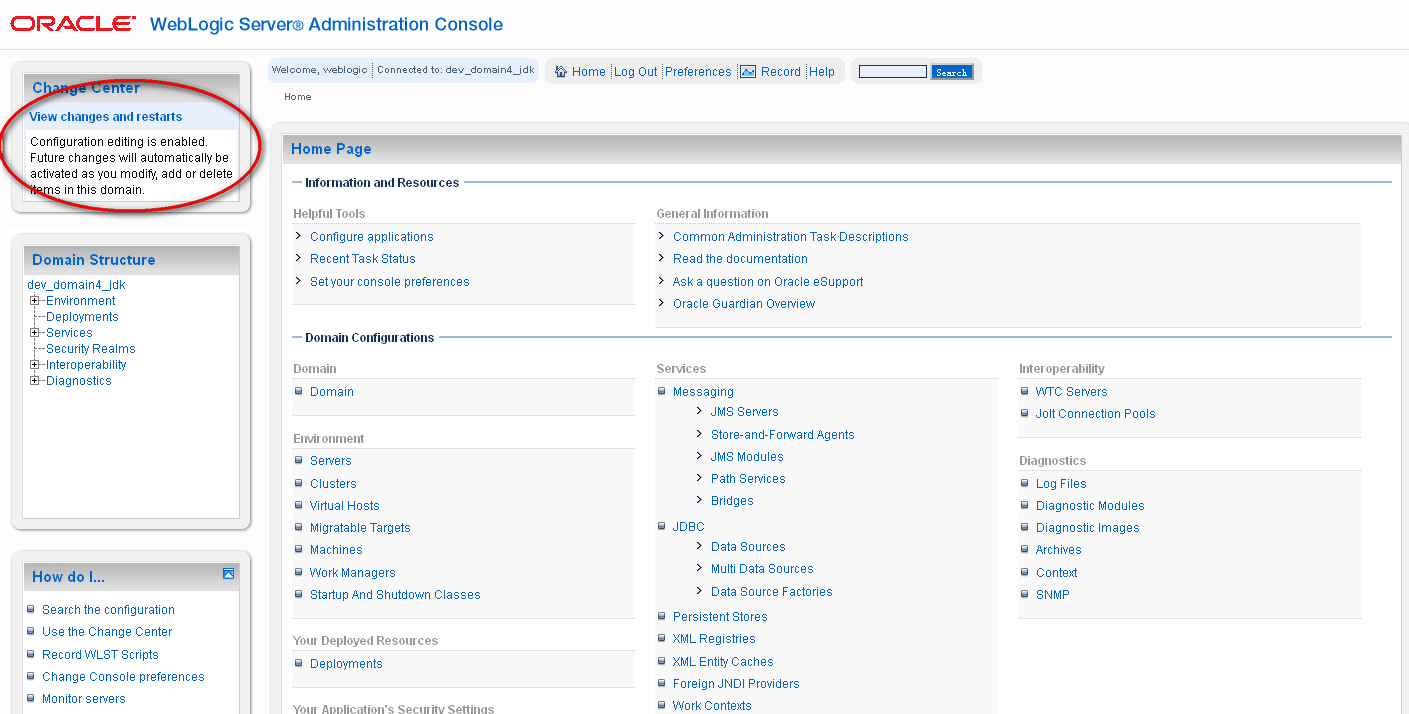Expand the Diagnostics tree node

click(x=35, y=381)
